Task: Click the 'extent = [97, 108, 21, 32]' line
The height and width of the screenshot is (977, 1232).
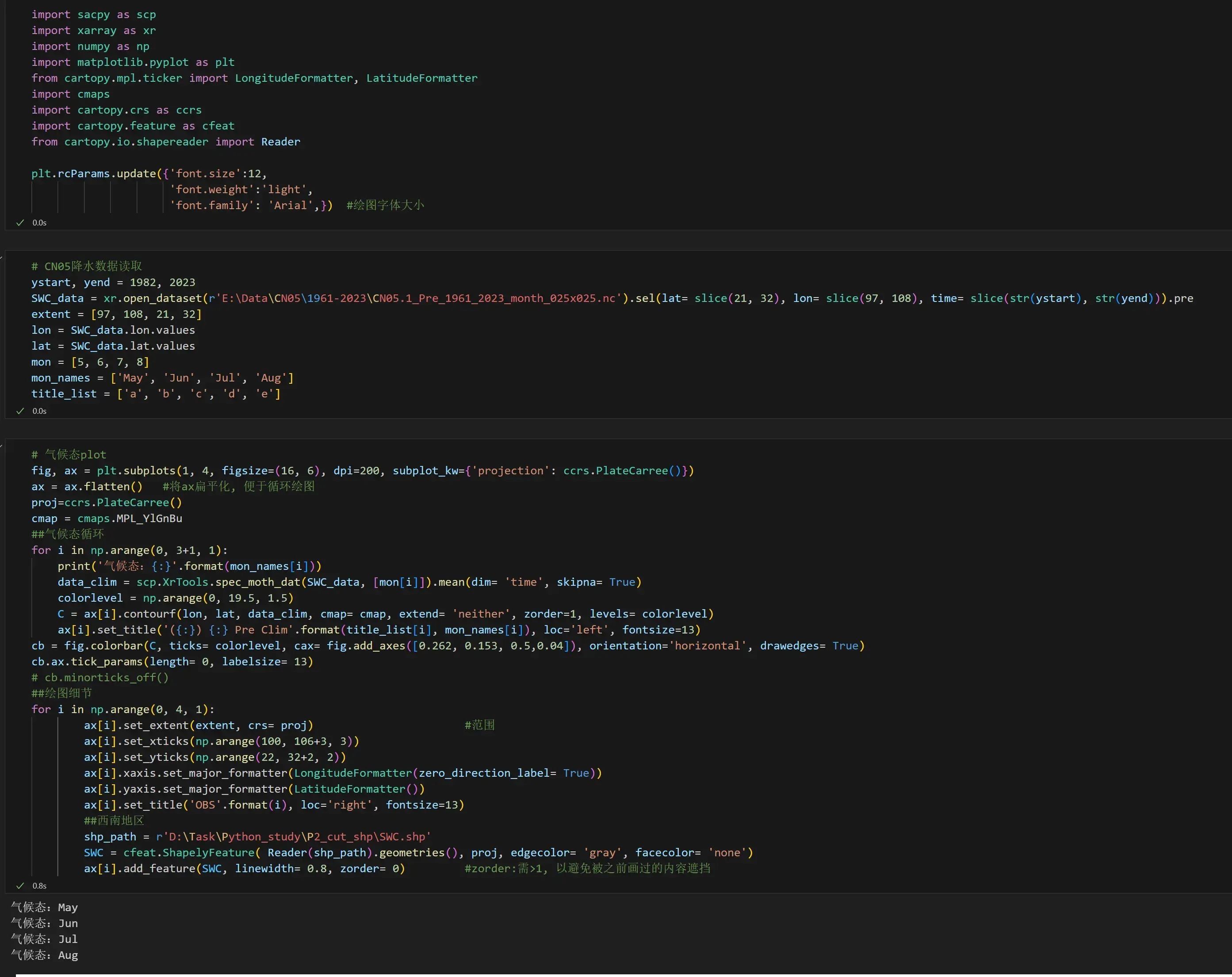Action: 116,314
